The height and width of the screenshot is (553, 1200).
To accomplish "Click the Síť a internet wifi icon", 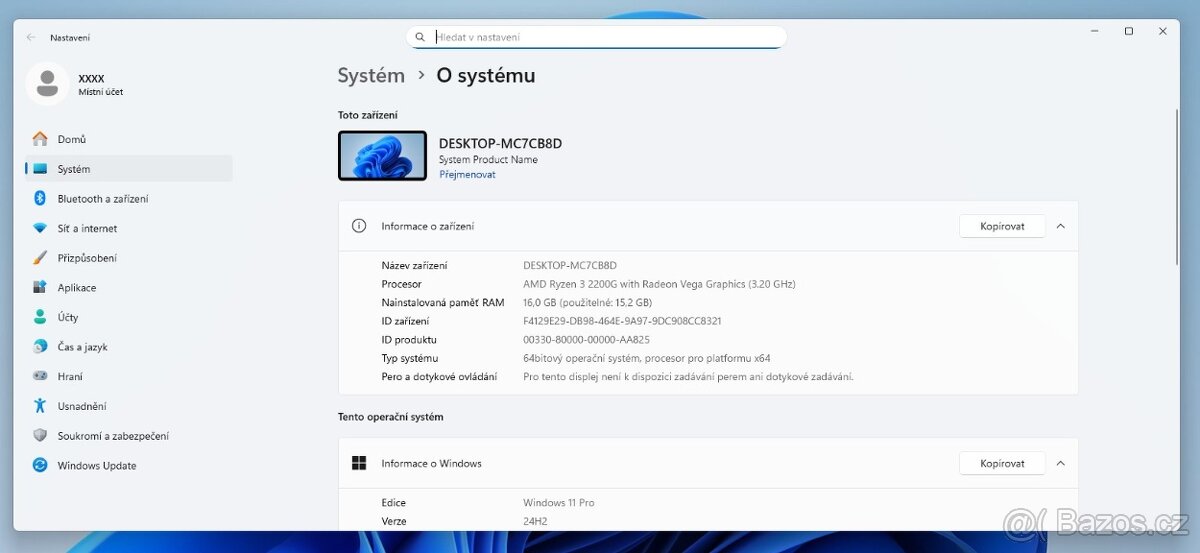I will (x=40, y=228).
